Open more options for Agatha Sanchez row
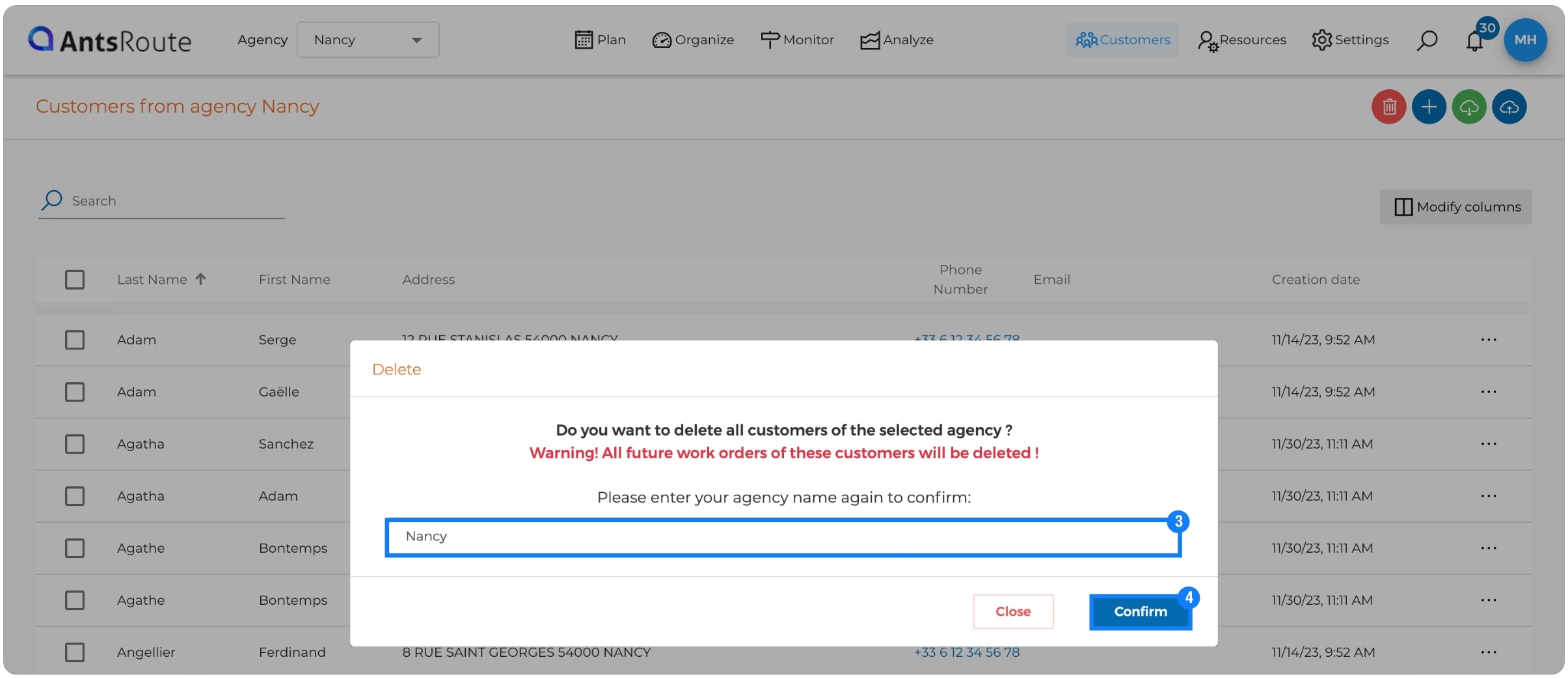The height and width of the screenshot is (679, 1568). (x=1489, y=444)
